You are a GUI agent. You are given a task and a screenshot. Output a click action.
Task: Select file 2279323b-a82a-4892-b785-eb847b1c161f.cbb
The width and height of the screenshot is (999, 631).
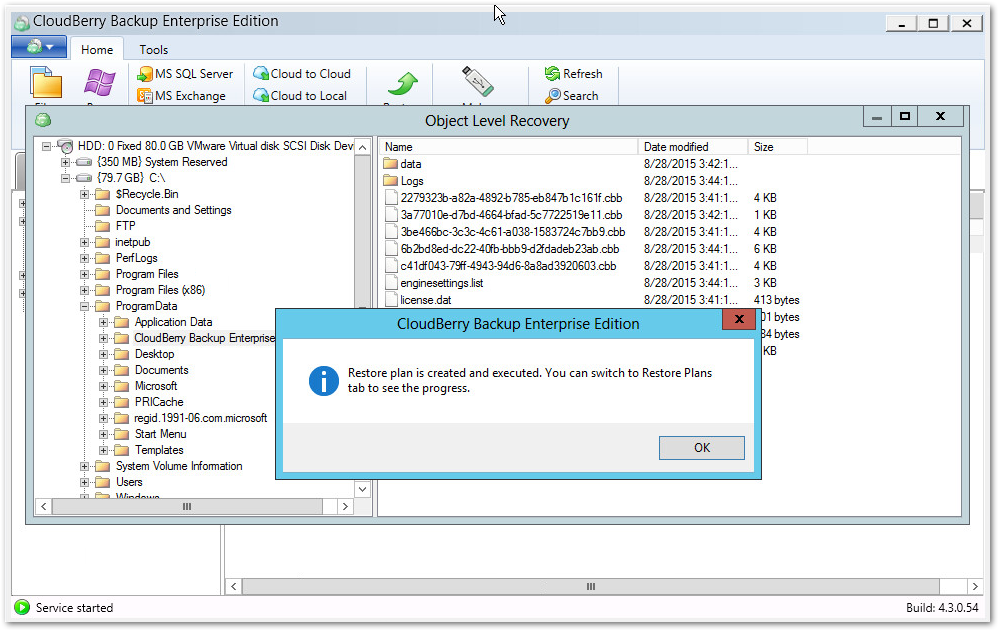click(512, 198)
